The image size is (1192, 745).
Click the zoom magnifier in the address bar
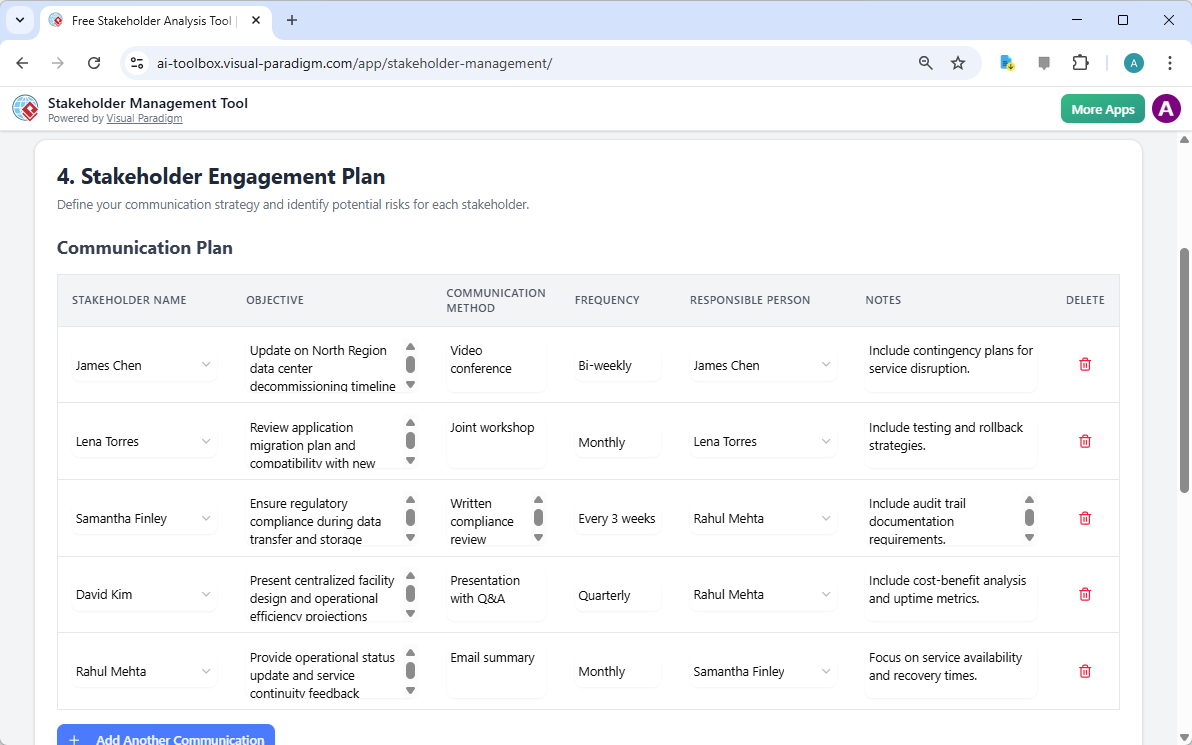tap(925, 62)
